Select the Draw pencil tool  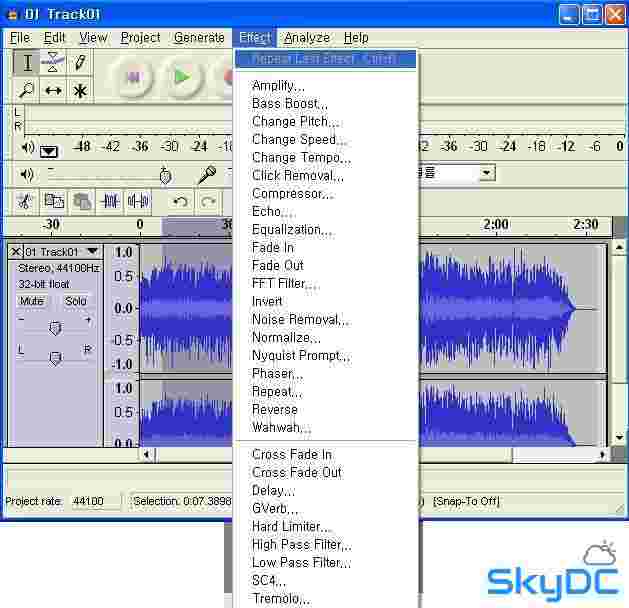coord(79,63)
